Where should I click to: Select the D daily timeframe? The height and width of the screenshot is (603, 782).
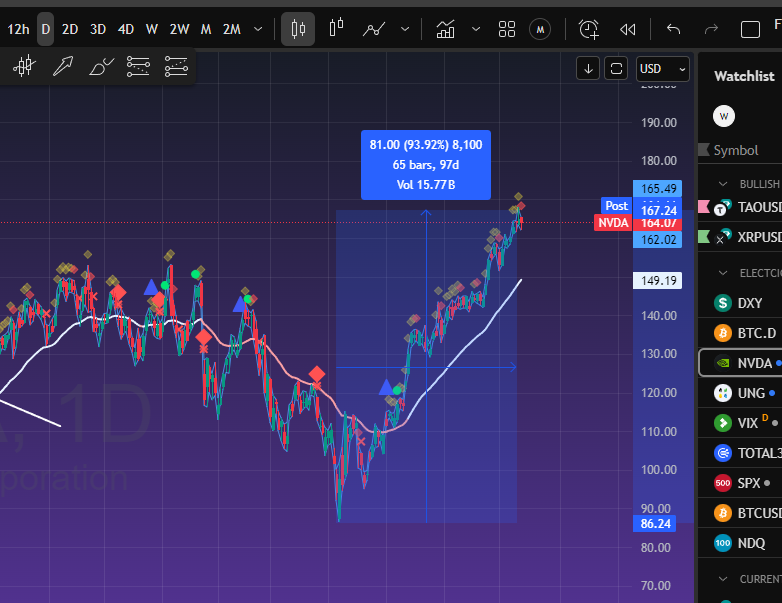pos(45,29)
